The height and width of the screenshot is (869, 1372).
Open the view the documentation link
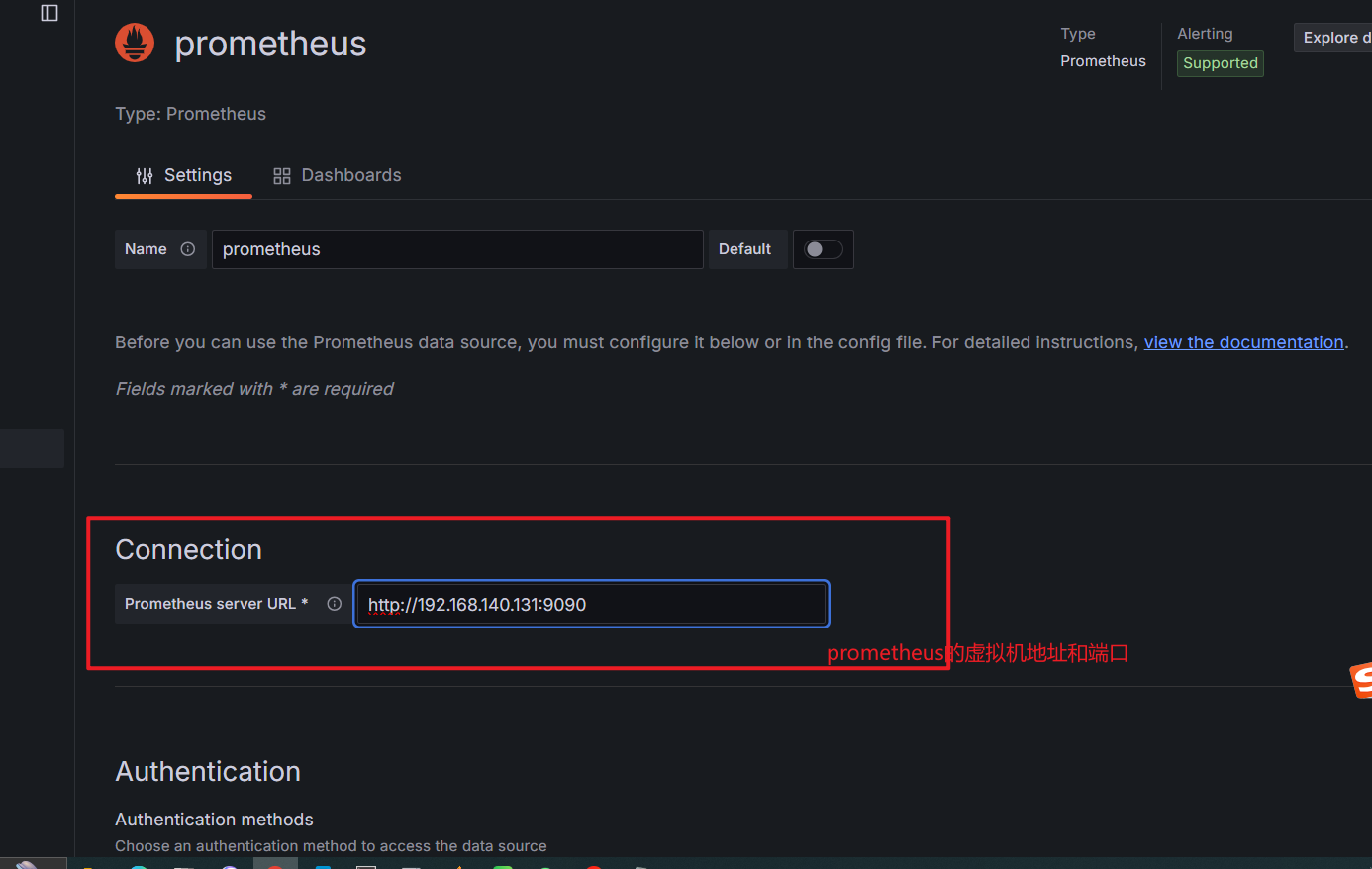pos(1243,342)
